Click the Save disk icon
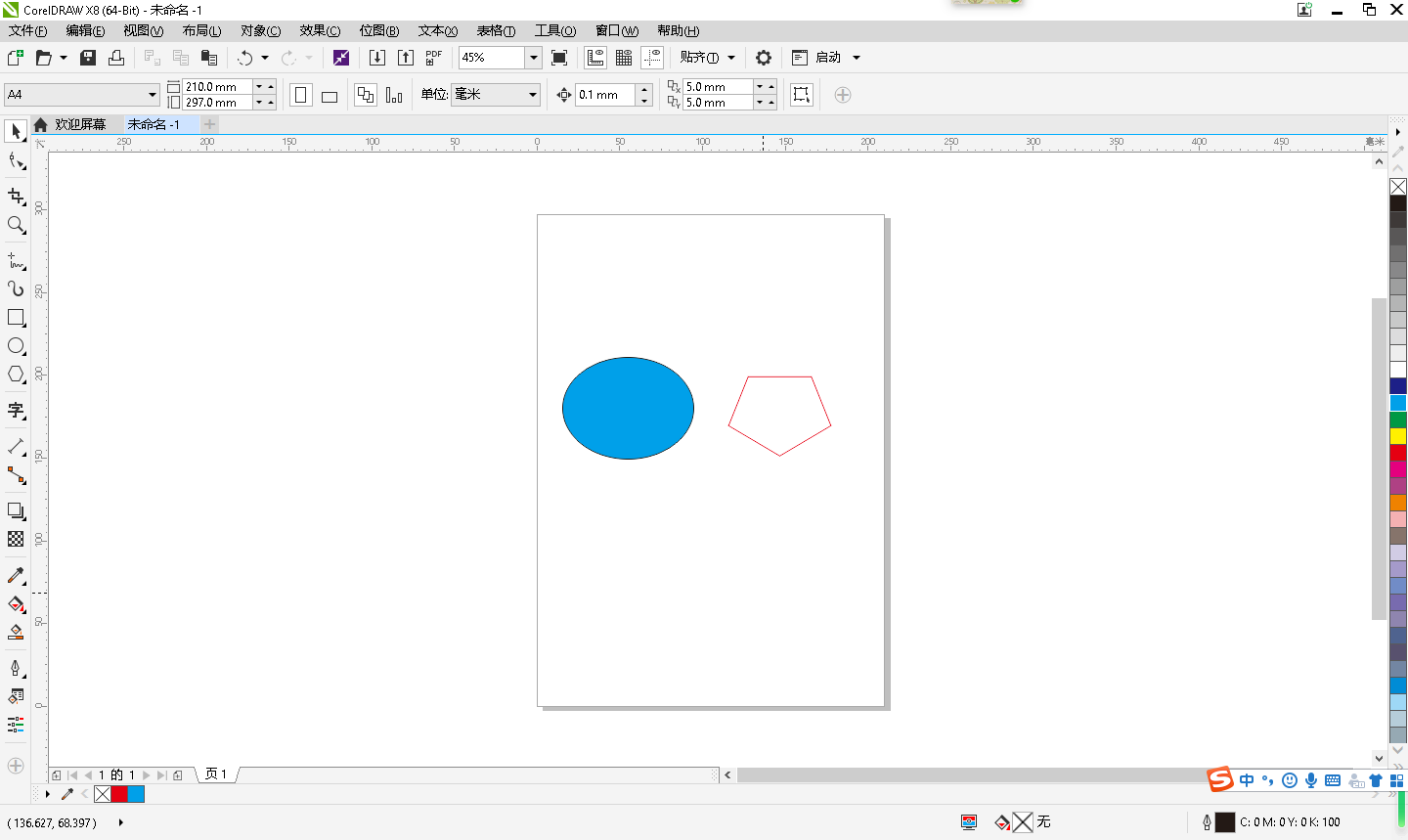The height and width of the screenshot is (840, 1408). tap(88, 58)
